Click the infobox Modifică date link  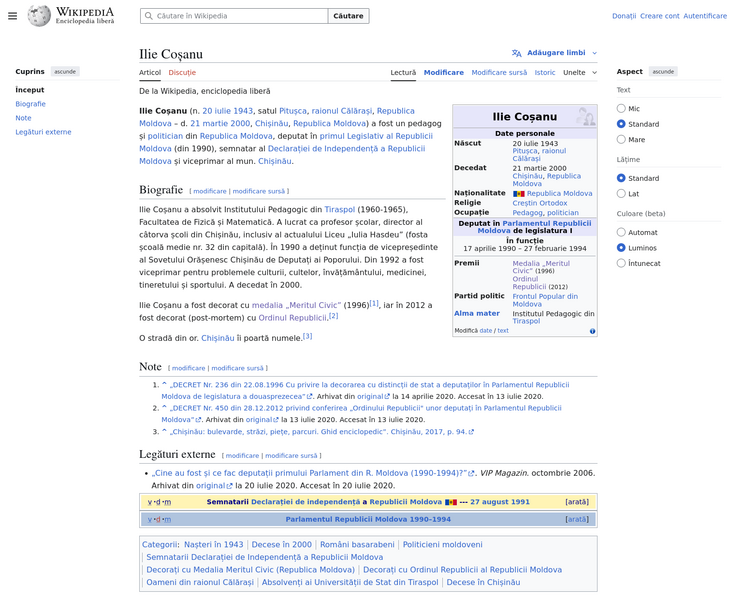486,331
